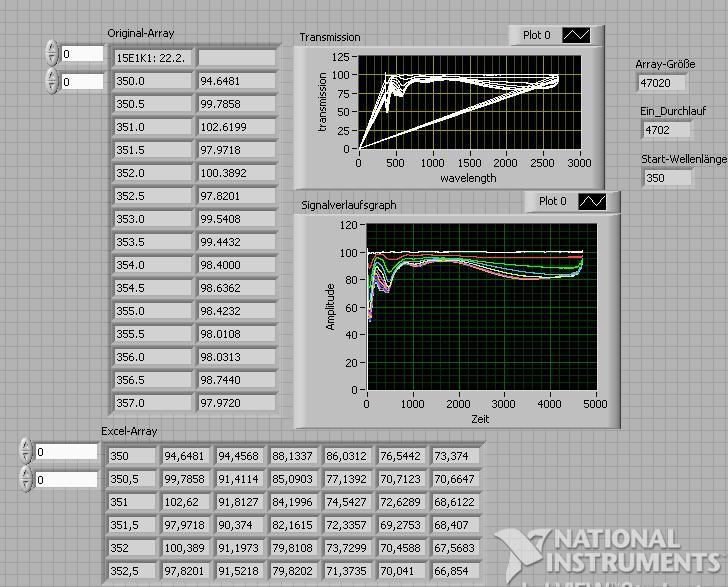Select Excel-Array cell 72,3357
This screenshot has height=587, width=728.
[346, 525]
